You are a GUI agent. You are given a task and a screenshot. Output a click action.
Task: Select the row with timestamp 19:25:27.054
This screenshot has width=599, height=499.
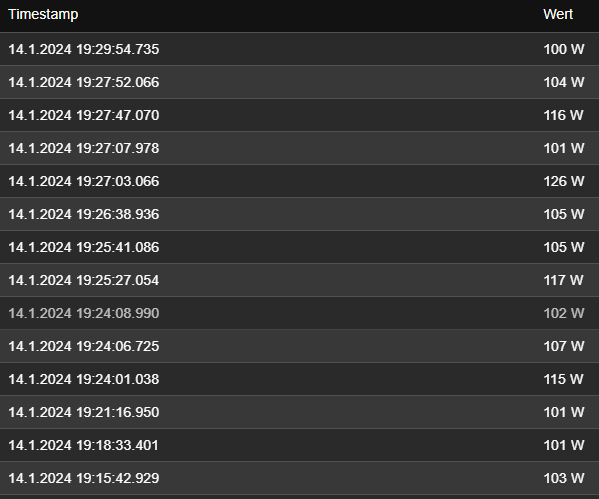300,280
